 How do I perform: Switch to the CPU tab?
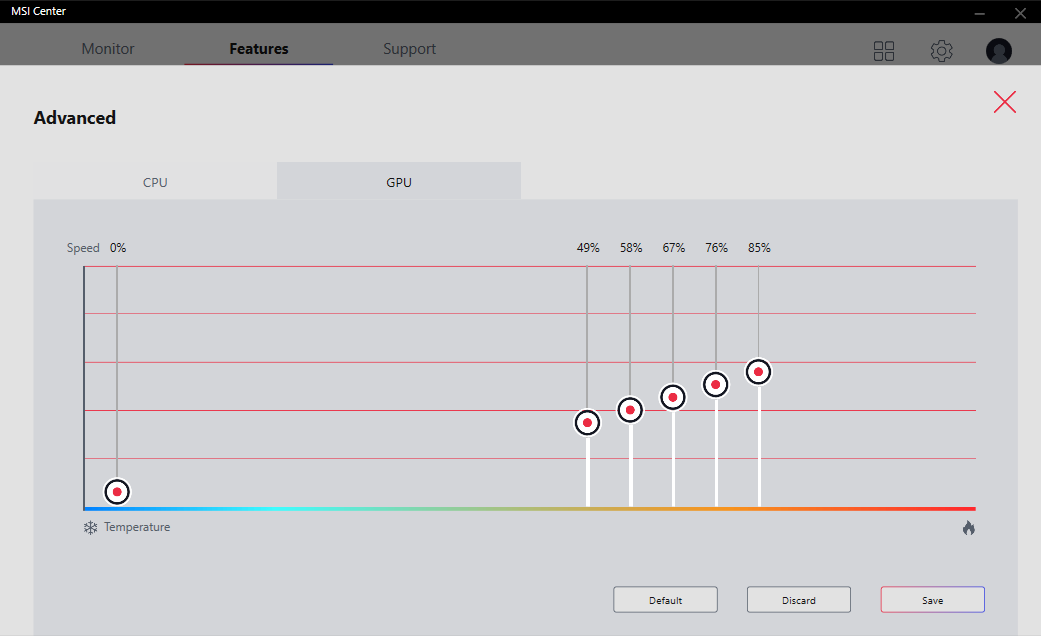pyautogui.click(x=155, y=182)
